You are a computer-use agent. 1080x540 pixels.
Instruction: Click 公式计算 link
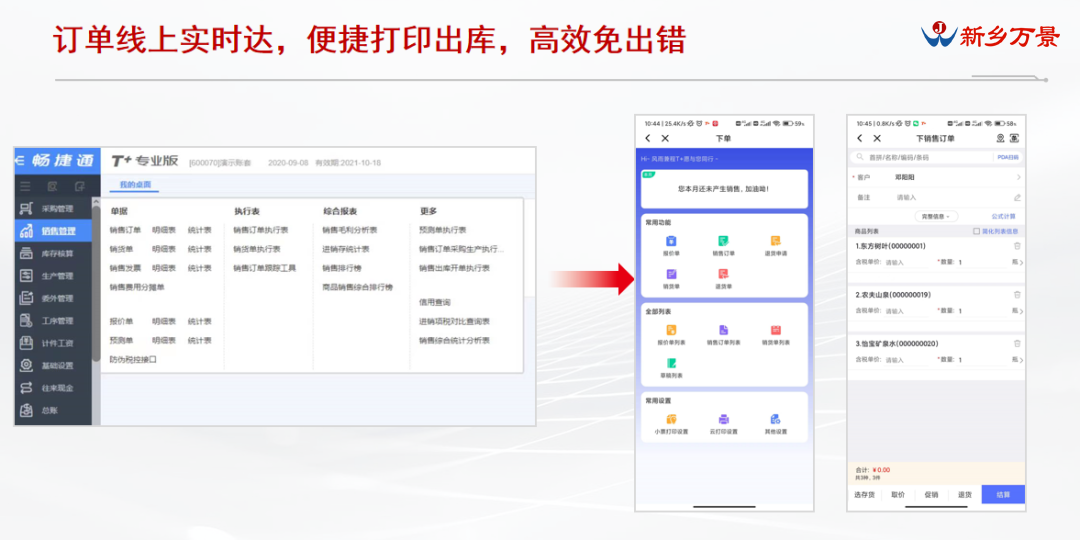pyautogui.click(x=1004, y=216)
